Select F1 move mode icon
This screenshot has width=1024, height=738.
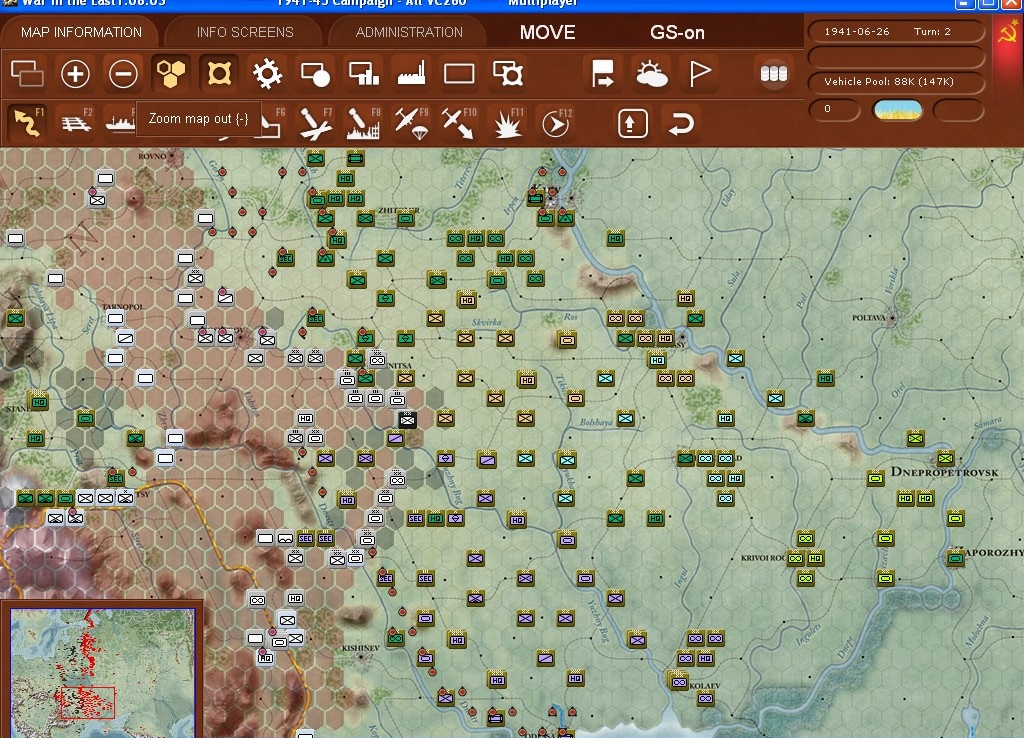point(27,122)
